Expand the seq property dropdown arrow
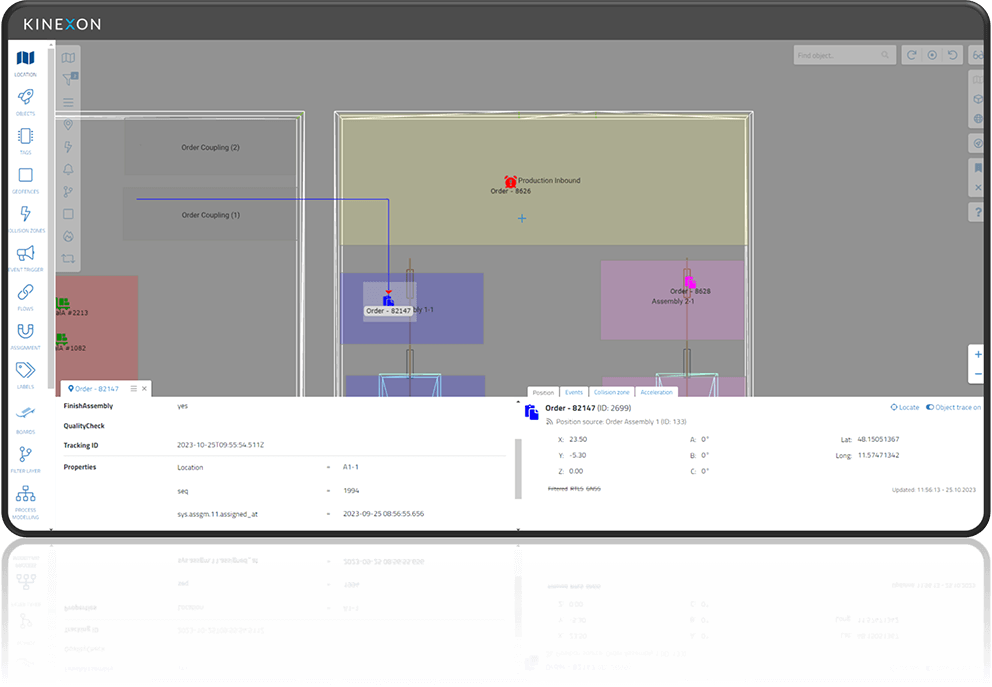992x687 pixels. point(328,491)
